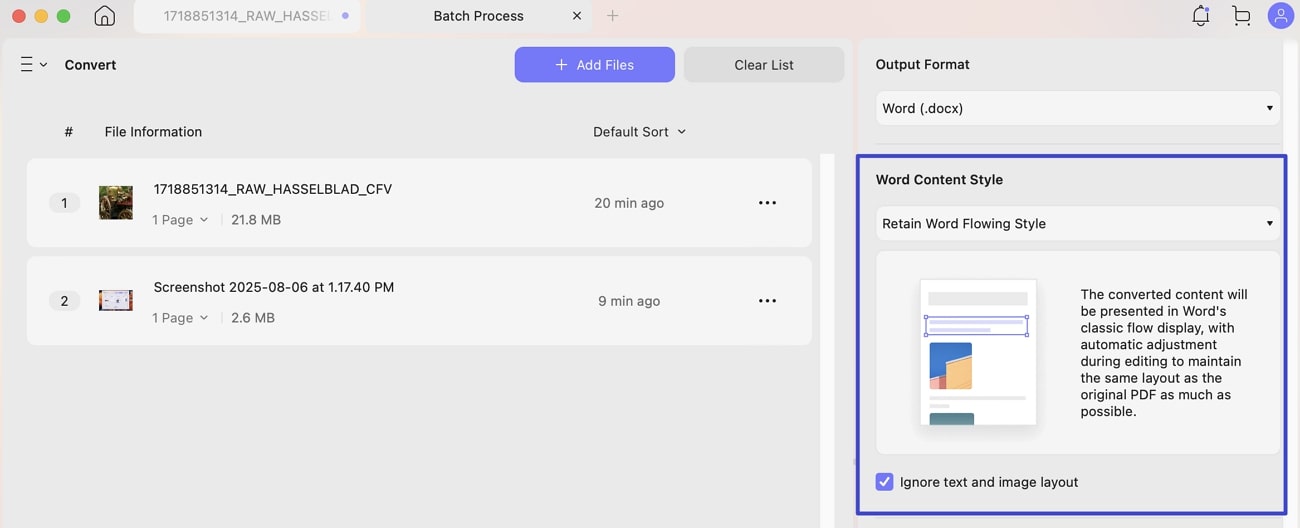This screenshot has width=1300, height=528.
Task: Open the Home icon in title bar
Action: 104,16
